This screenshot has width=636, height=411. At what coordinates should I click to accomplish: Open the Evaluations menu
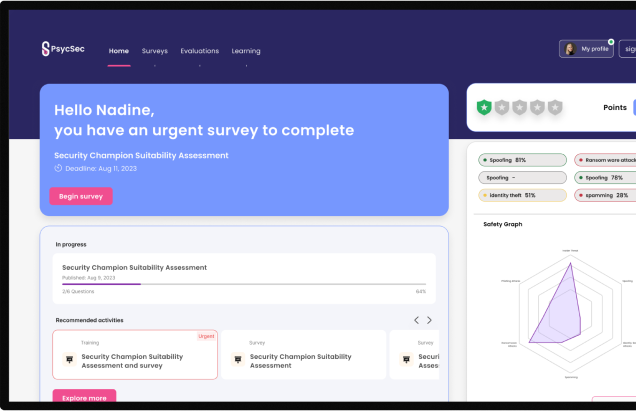199,51
